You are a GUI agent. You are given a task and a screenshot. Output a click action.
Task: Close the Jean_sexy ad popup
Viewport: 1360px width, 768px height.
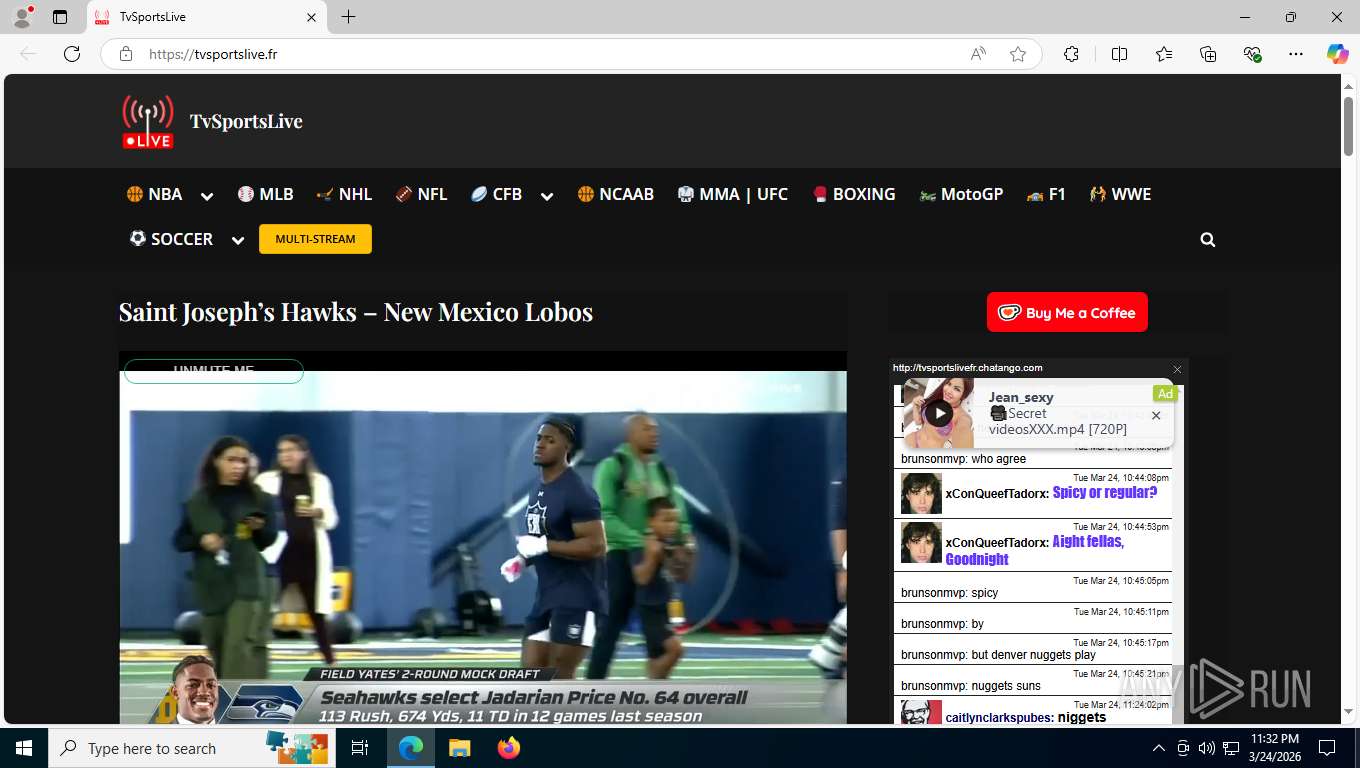pos(1156,415)
